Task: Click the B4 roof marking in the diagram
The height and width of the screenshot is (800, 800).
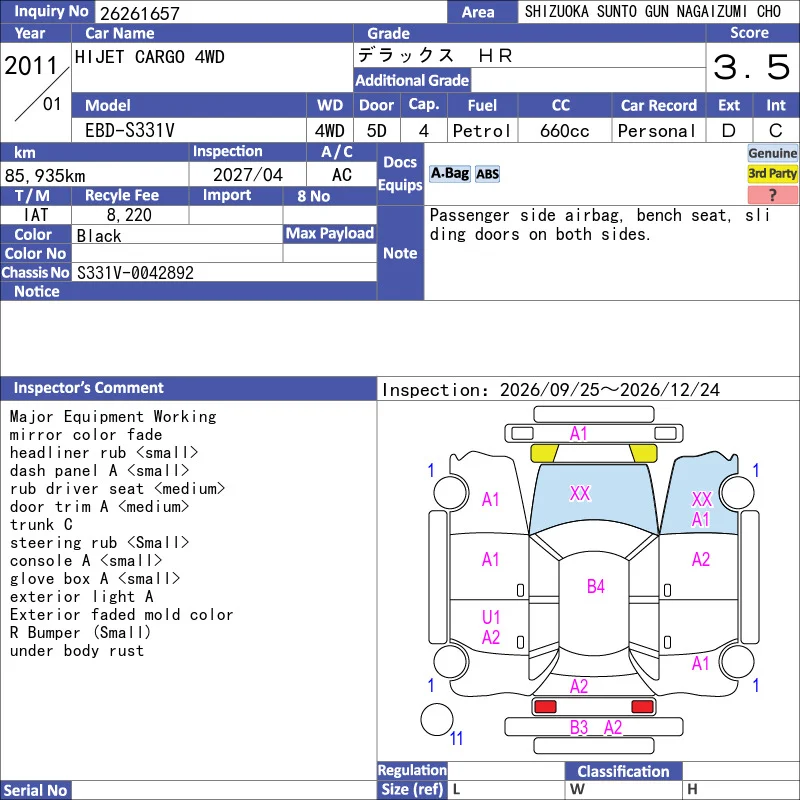Action: tap(595, 586)
